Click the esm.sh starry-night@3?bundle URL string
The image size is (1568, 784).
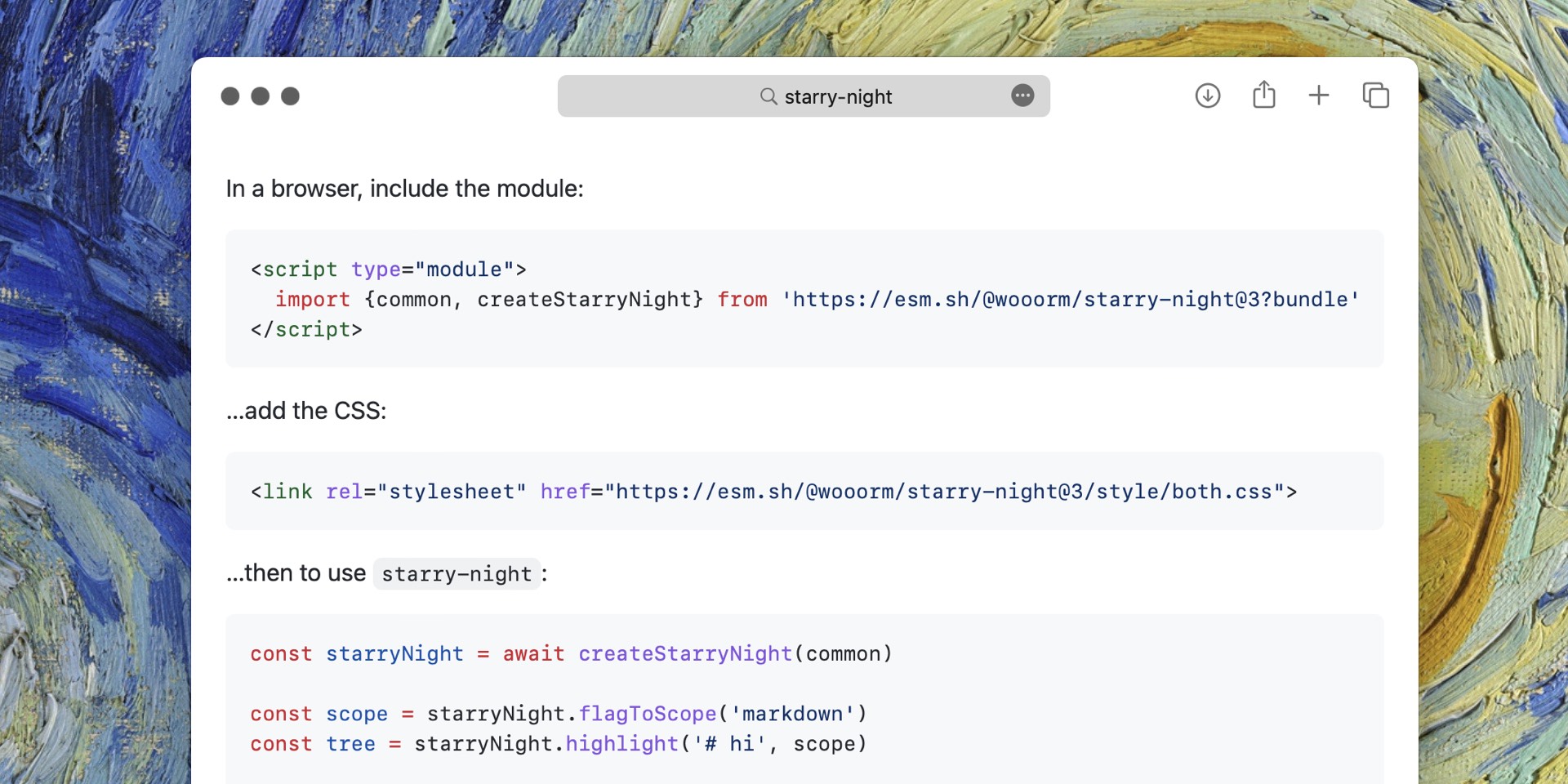[1071, 300]
